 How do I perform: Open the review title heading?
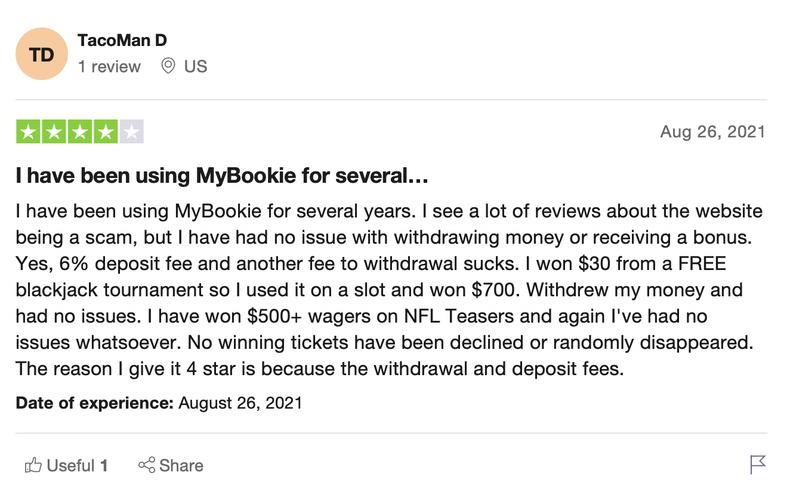coord(222,177)
